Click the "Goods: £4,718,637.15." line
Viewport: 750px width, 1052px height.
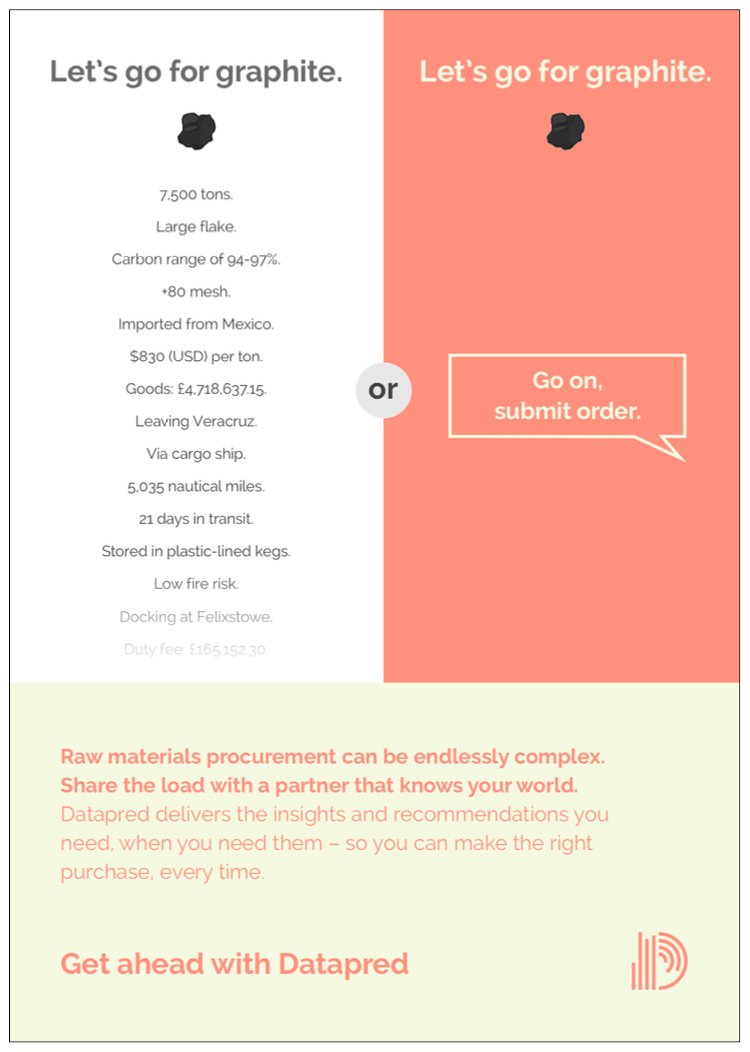click(x=196, y=389)
